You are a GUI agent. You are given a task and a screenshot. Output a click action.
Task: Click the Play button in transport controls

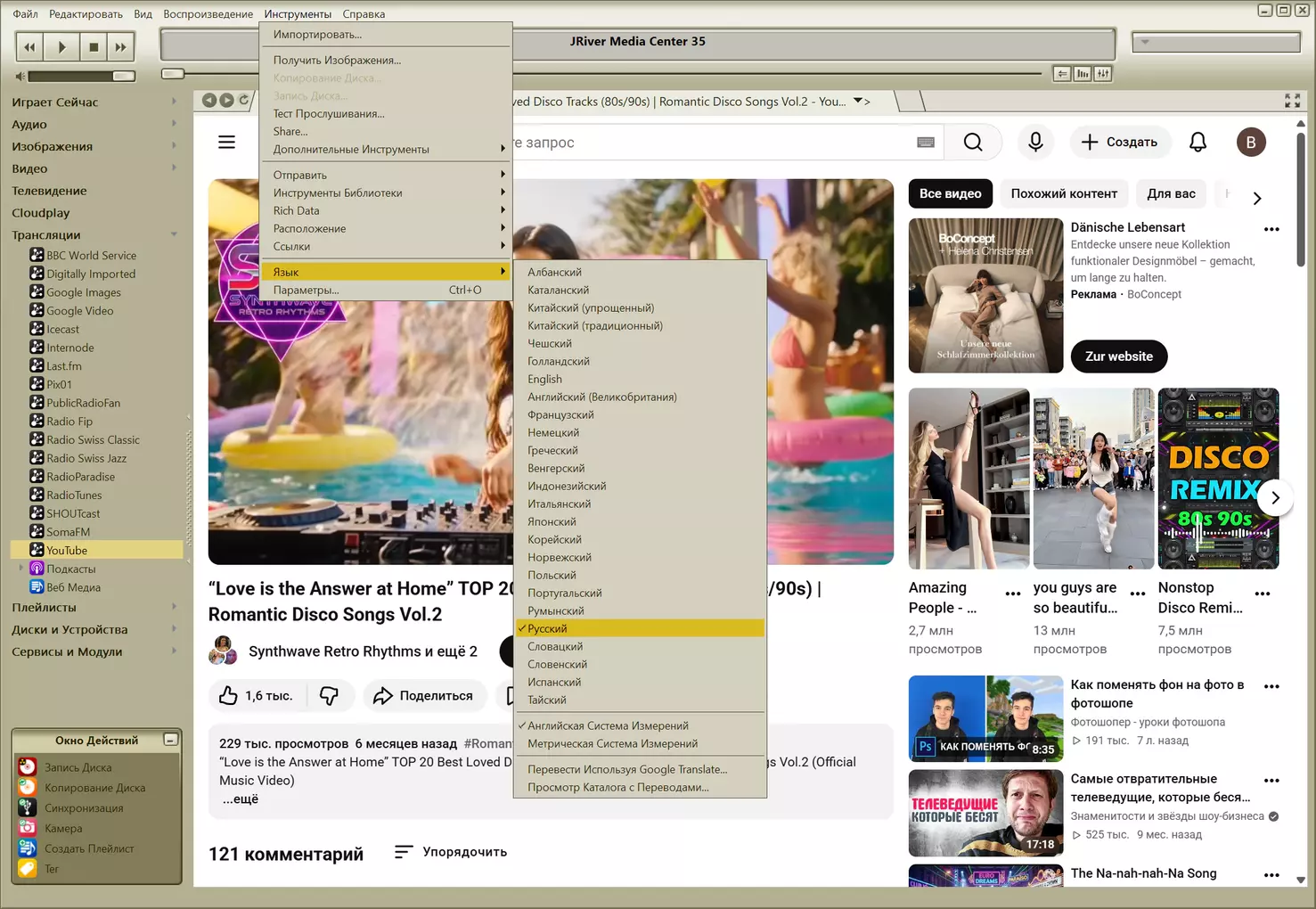coord(61,47)
